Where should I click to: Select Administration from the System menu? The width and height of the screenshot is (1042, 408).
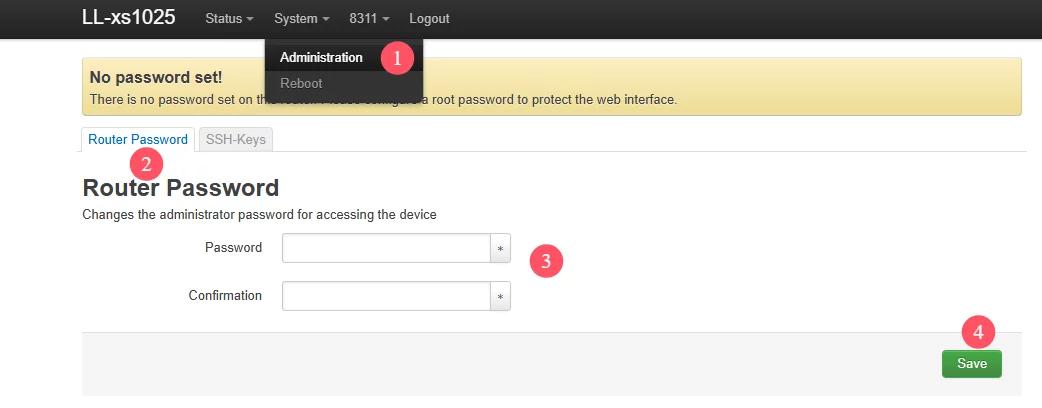tap(321, 58)
